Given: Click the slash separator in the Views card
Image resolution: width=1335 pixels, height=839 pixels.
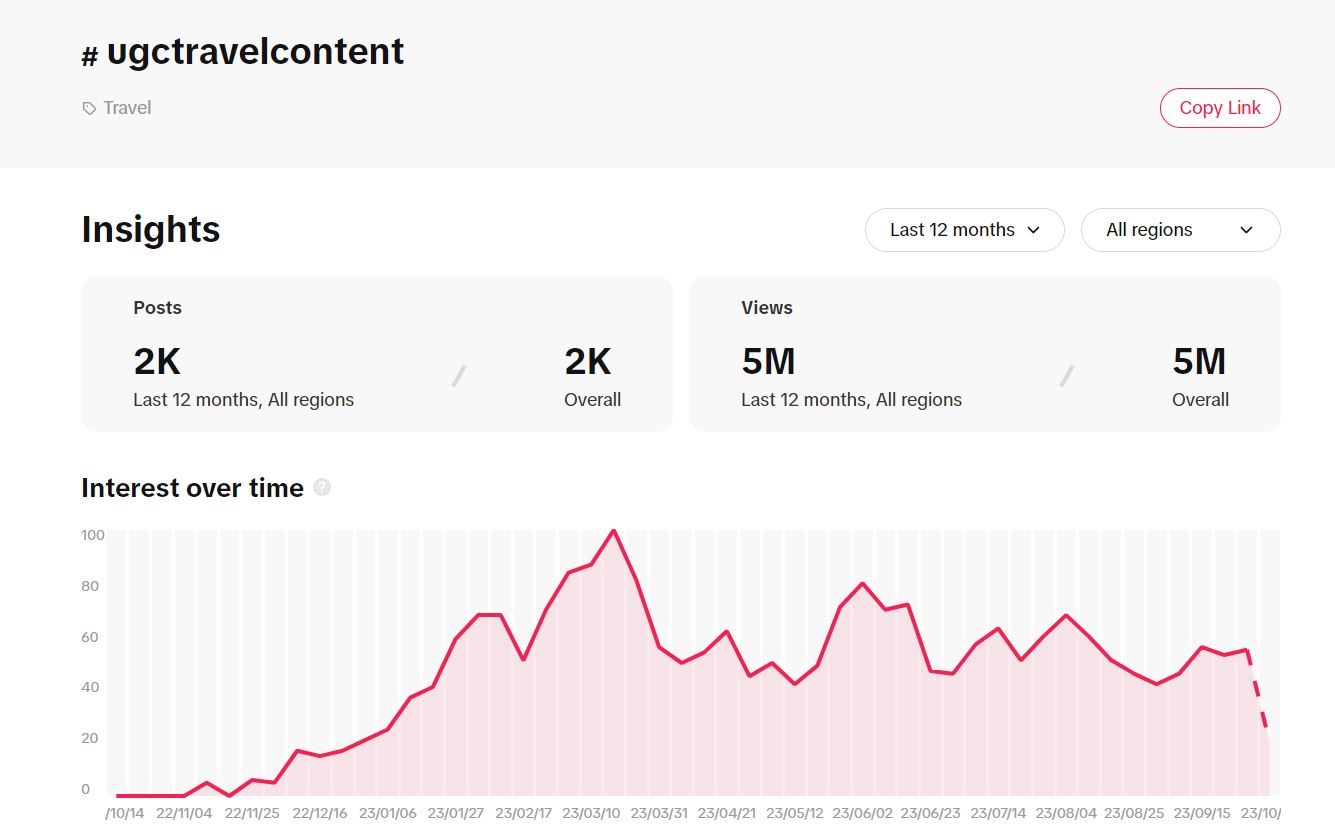Looking at the screenshot, I should pyautogui.click(x=1067, y=375).
